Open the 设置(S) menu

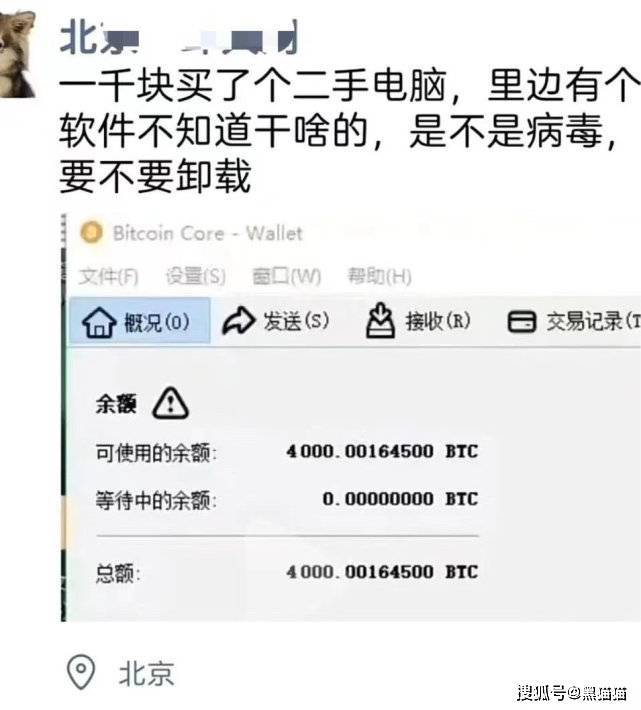pyautogui.click(x=196, y=276)
